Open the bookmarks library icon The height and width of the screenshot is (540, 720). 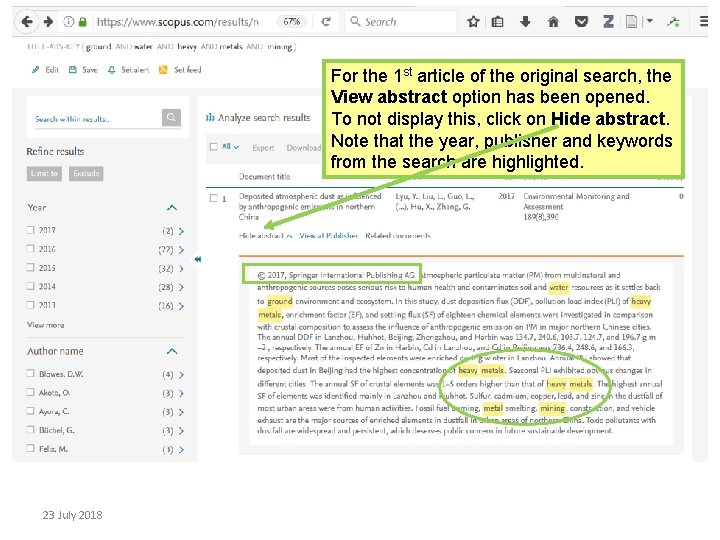click(497, 22)
